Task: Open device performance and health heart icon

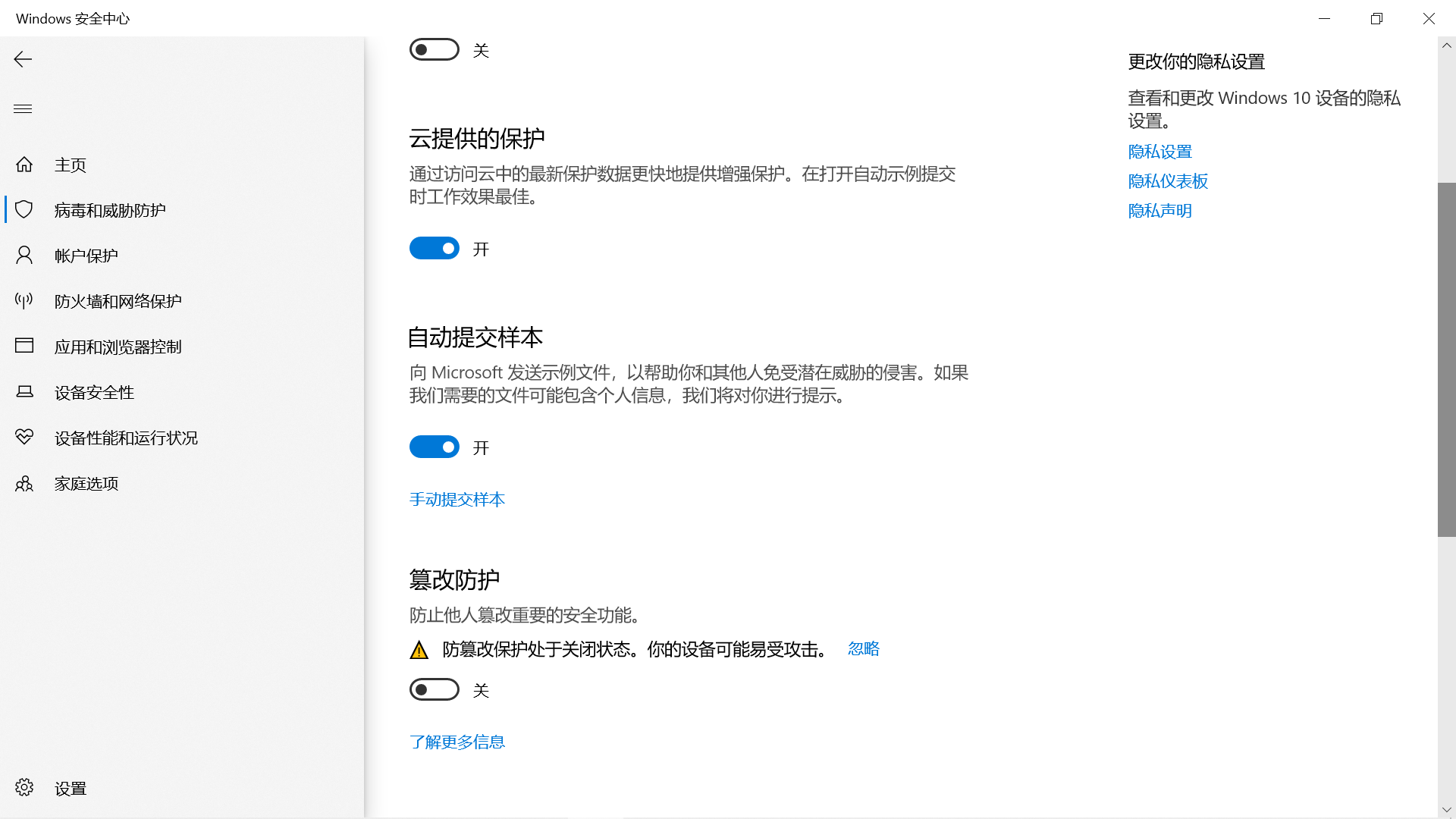Action: click(24, 438)
